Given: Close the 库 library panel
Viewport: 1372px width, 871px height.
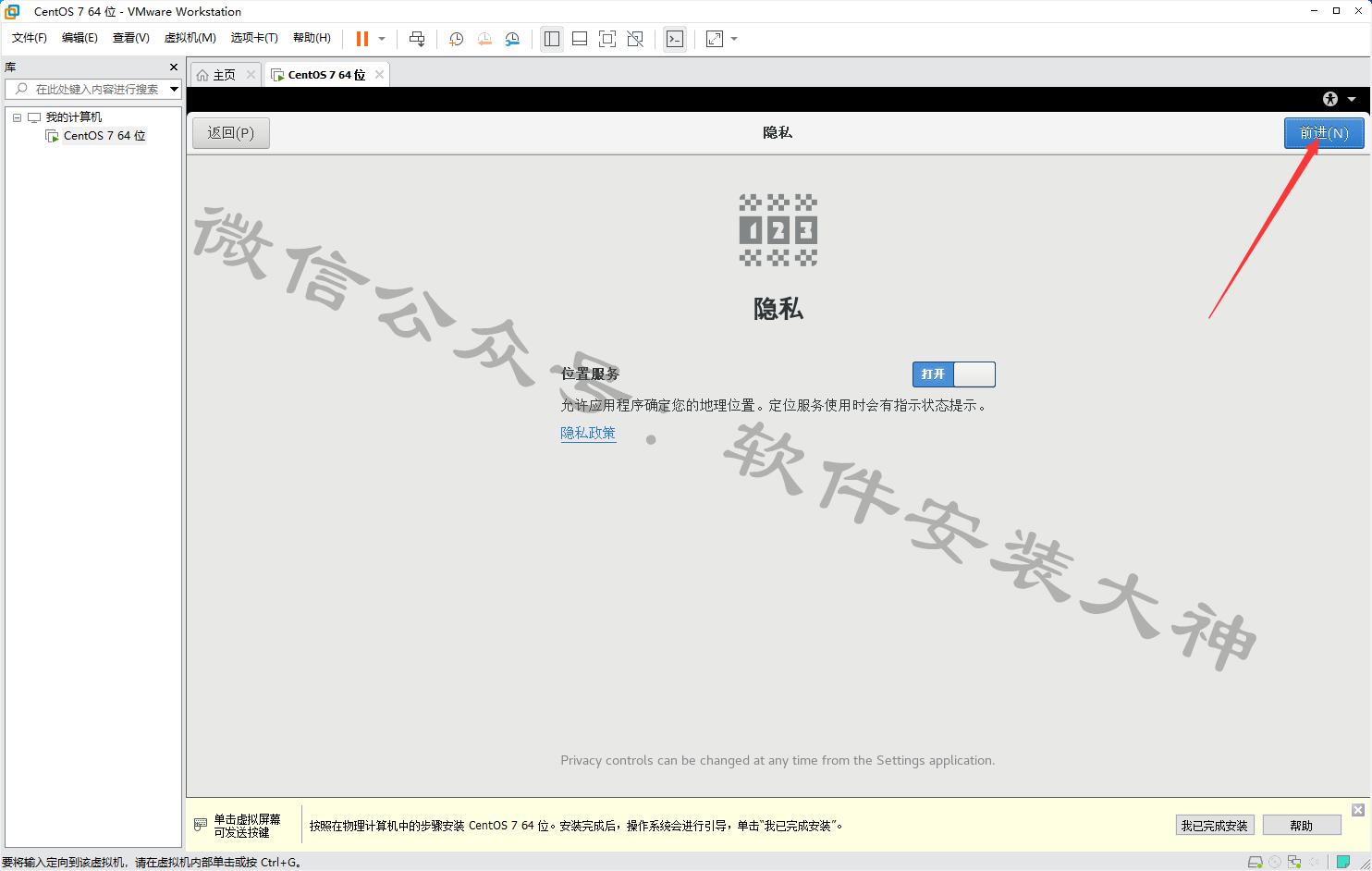Looking at the screenshot, I should tap(174, 67).
